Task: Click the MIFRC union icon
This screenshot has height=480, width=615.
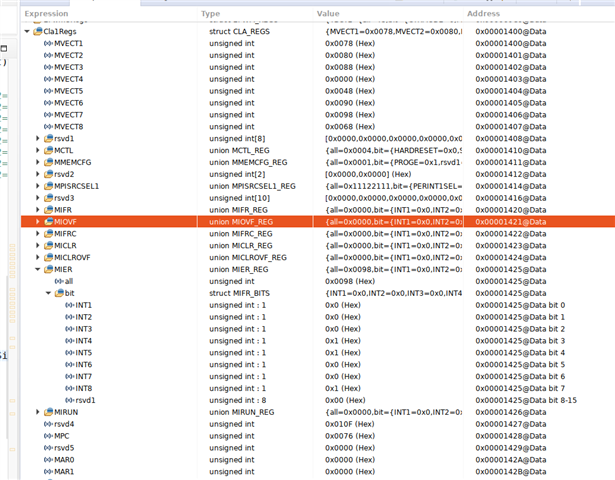Action: (48, 234)
